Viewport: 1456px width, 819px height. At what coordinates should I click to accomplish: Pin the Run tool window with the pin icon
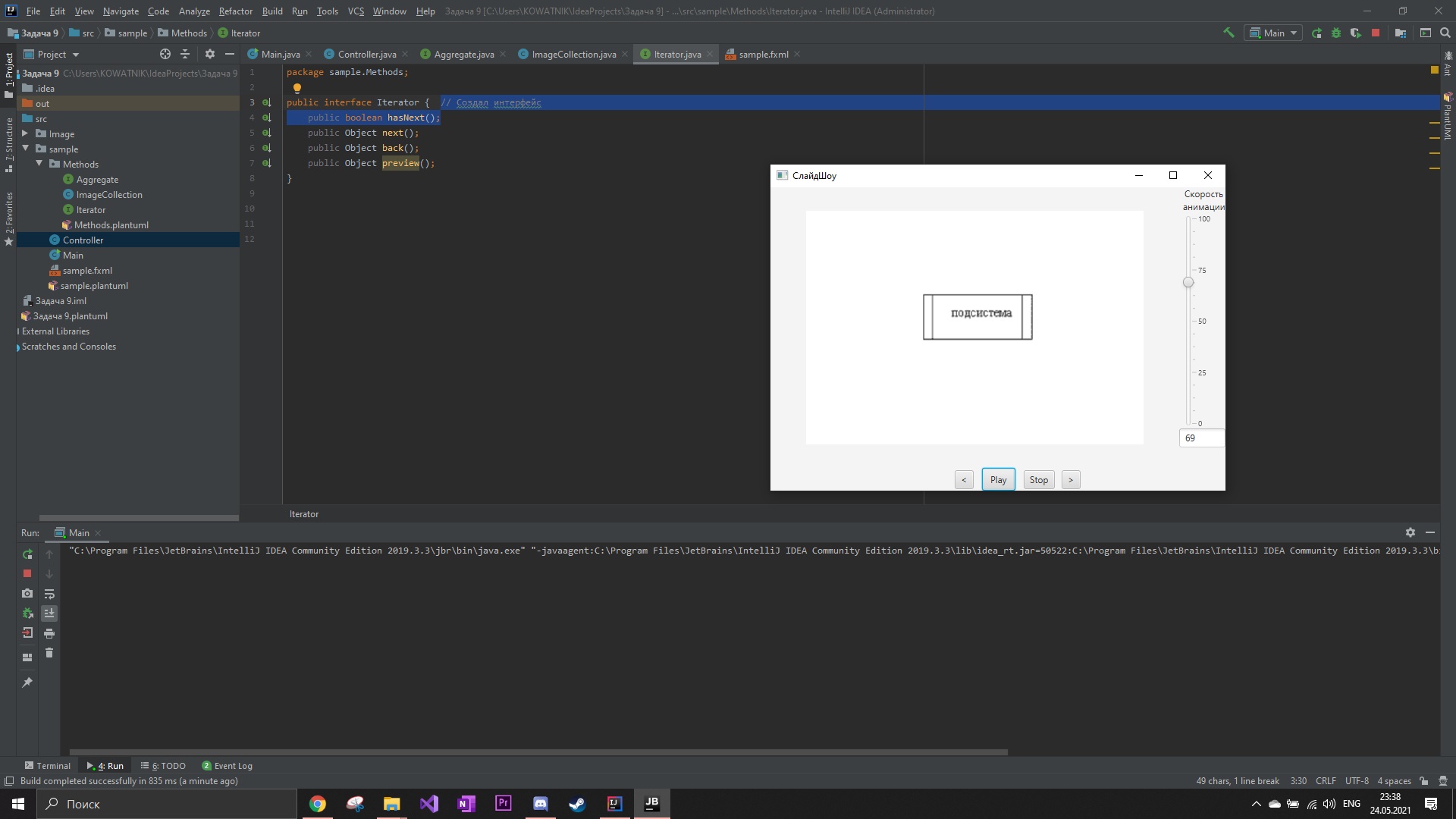[x=28, y=681]
